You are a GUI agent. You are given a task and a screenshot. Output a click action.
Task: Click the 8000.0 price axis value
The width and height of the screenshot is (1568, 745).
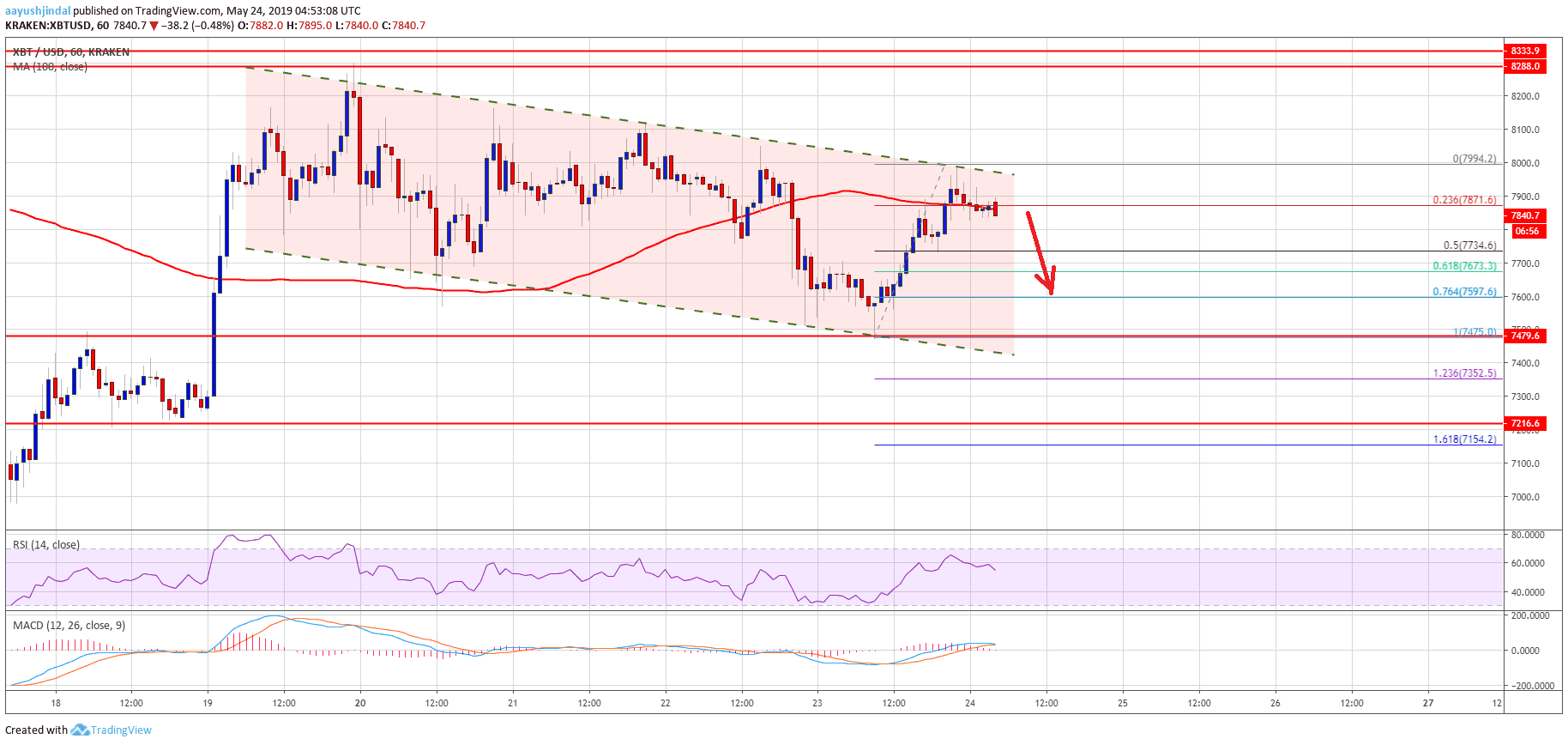point(1525,163)
